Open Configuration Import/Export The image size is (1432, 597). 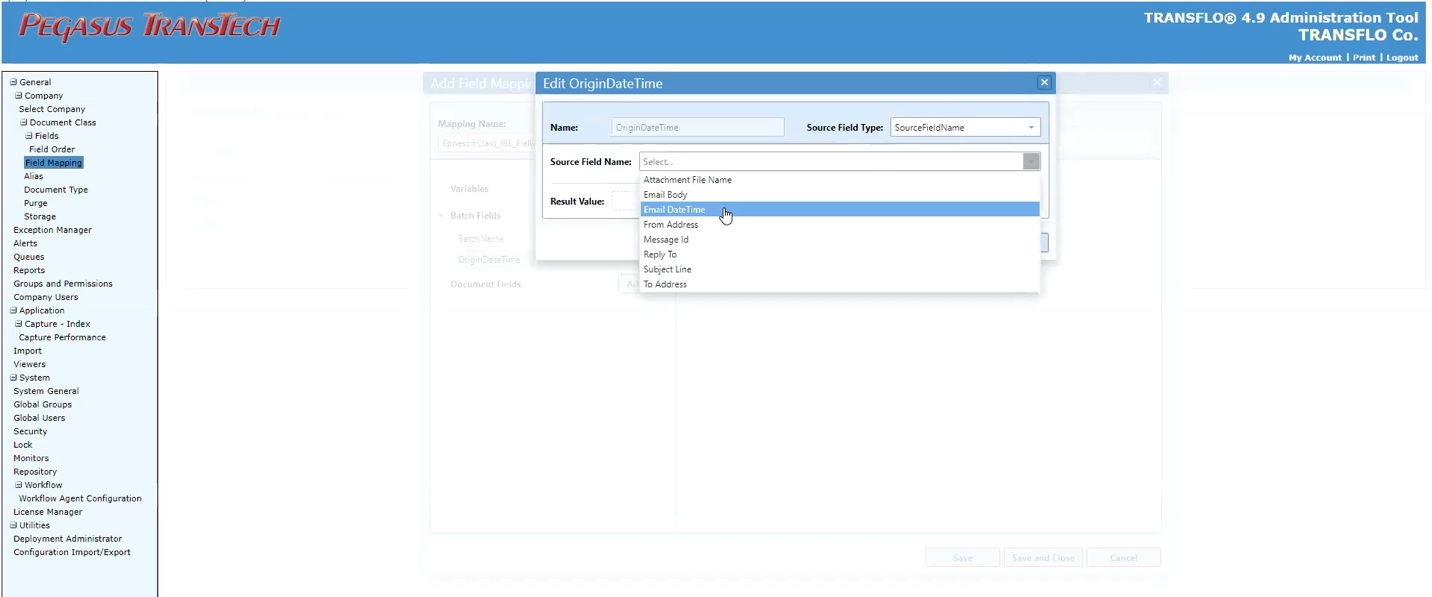coord(71,552)
